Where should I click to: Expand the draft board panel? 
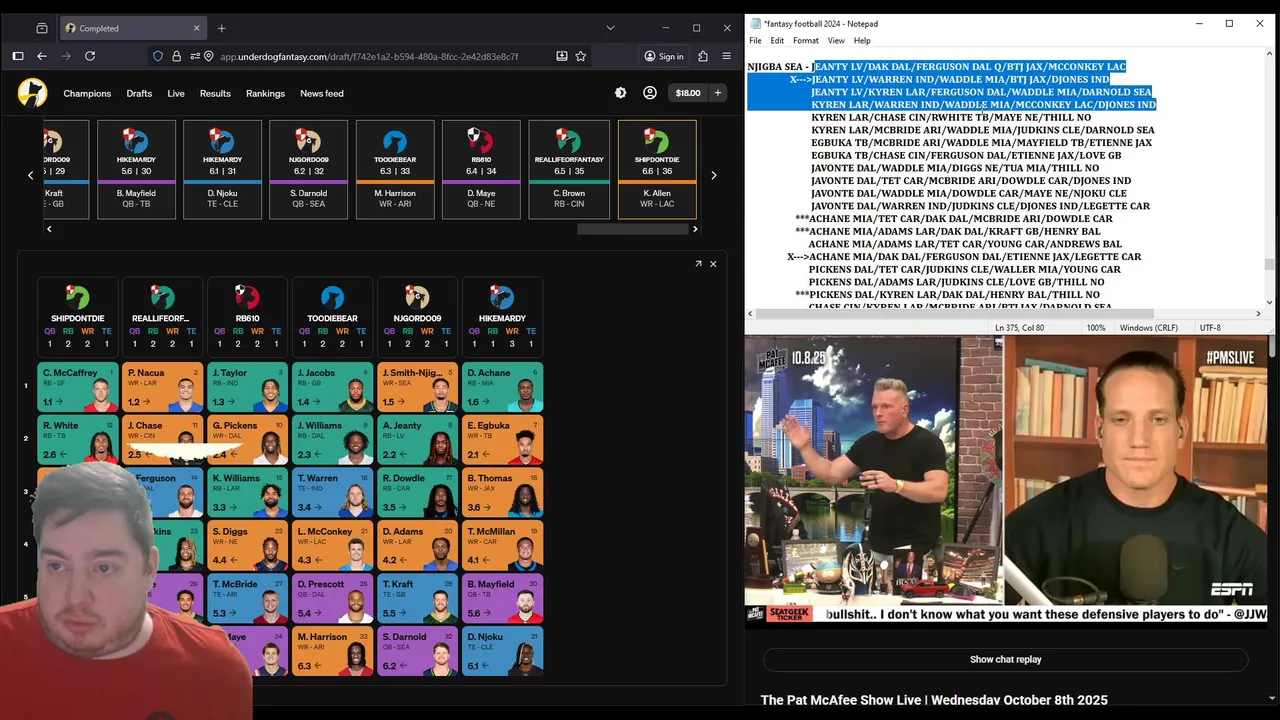click(x=698, y=264)
